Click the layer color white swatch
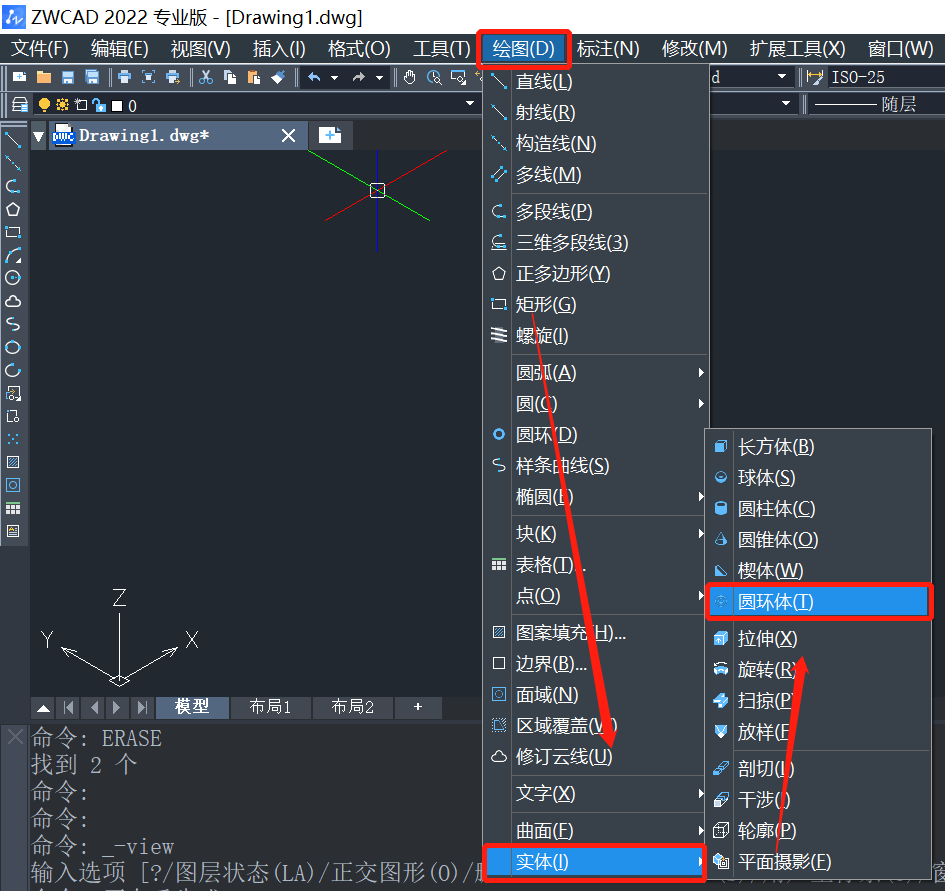The image size is (945, 891). click(117, 106)
